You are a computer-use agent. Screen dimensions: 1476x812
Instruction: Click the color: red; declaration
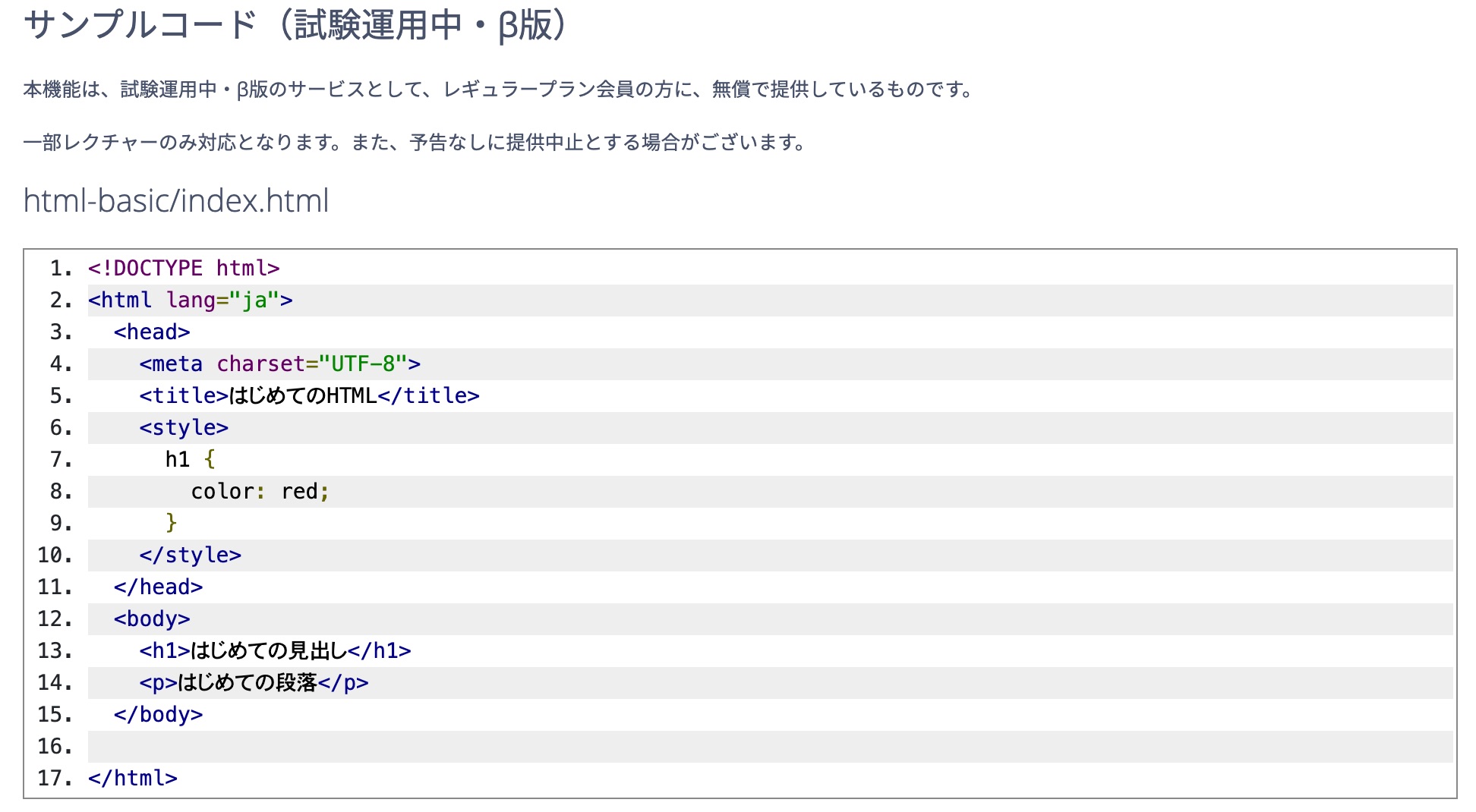click(x=260, y=492)
